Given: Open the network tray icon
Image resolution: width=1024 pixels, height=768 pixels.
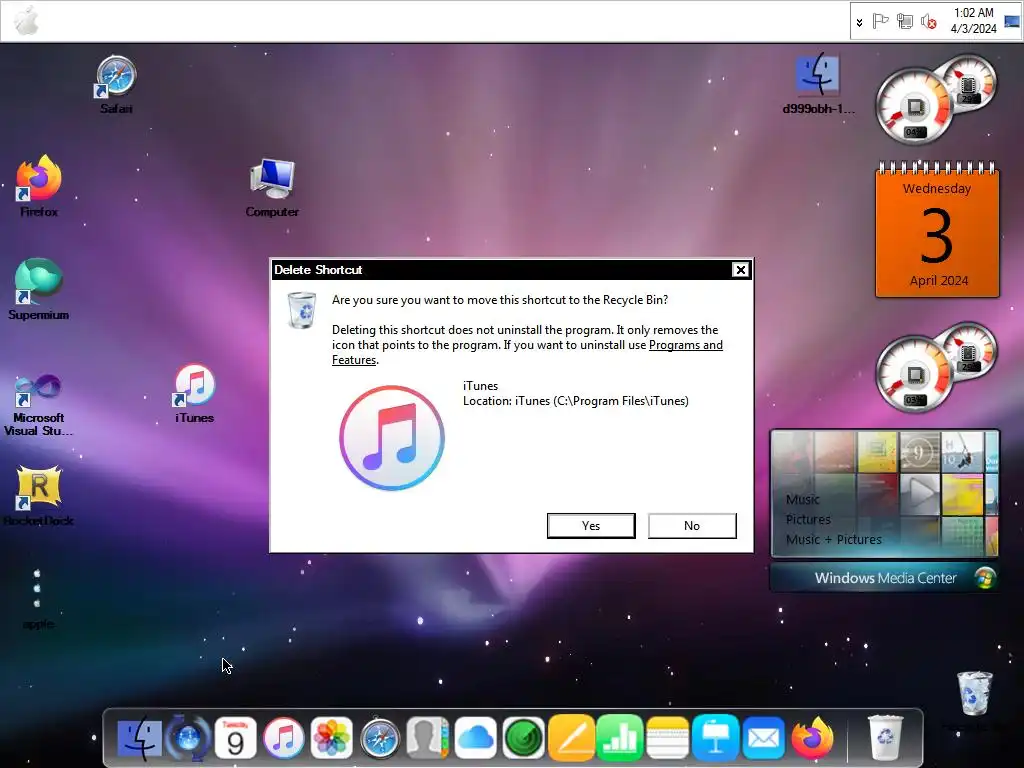Looking at the screenshot, I should [904, 22].
